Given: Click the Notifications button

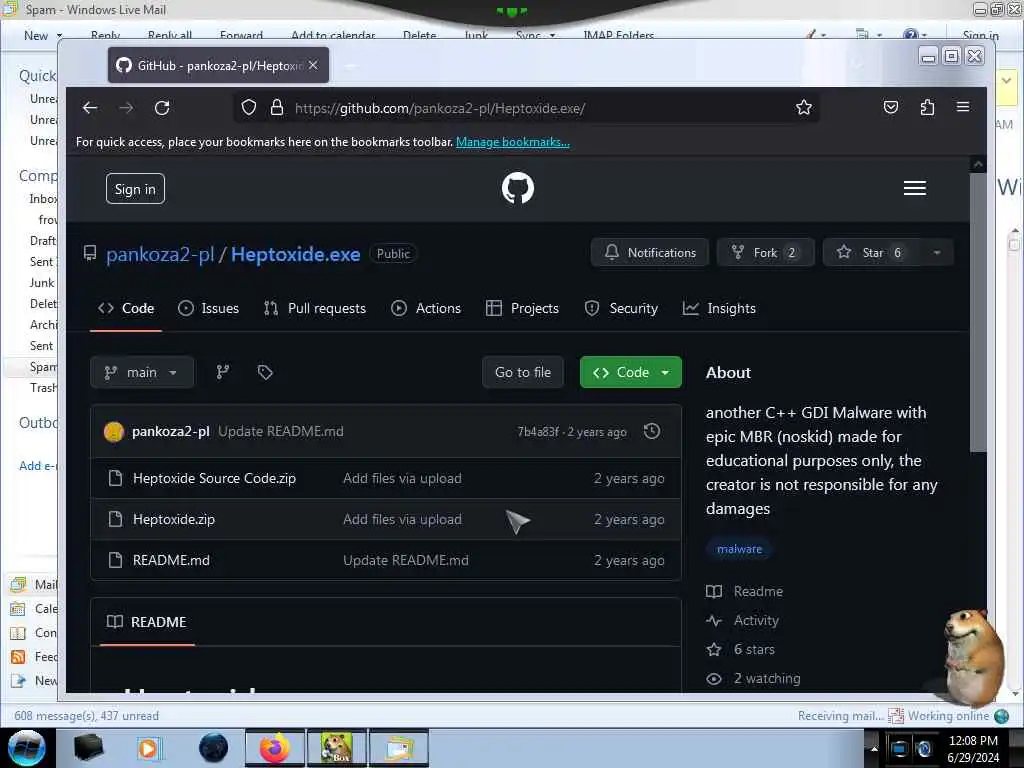Looking at the screenshot, I should coord(650,253).
